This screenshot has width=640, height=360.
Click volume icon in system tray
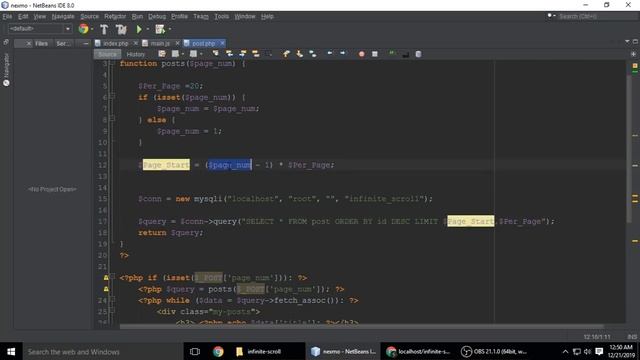pyautogui.click(x=587, y=351)
